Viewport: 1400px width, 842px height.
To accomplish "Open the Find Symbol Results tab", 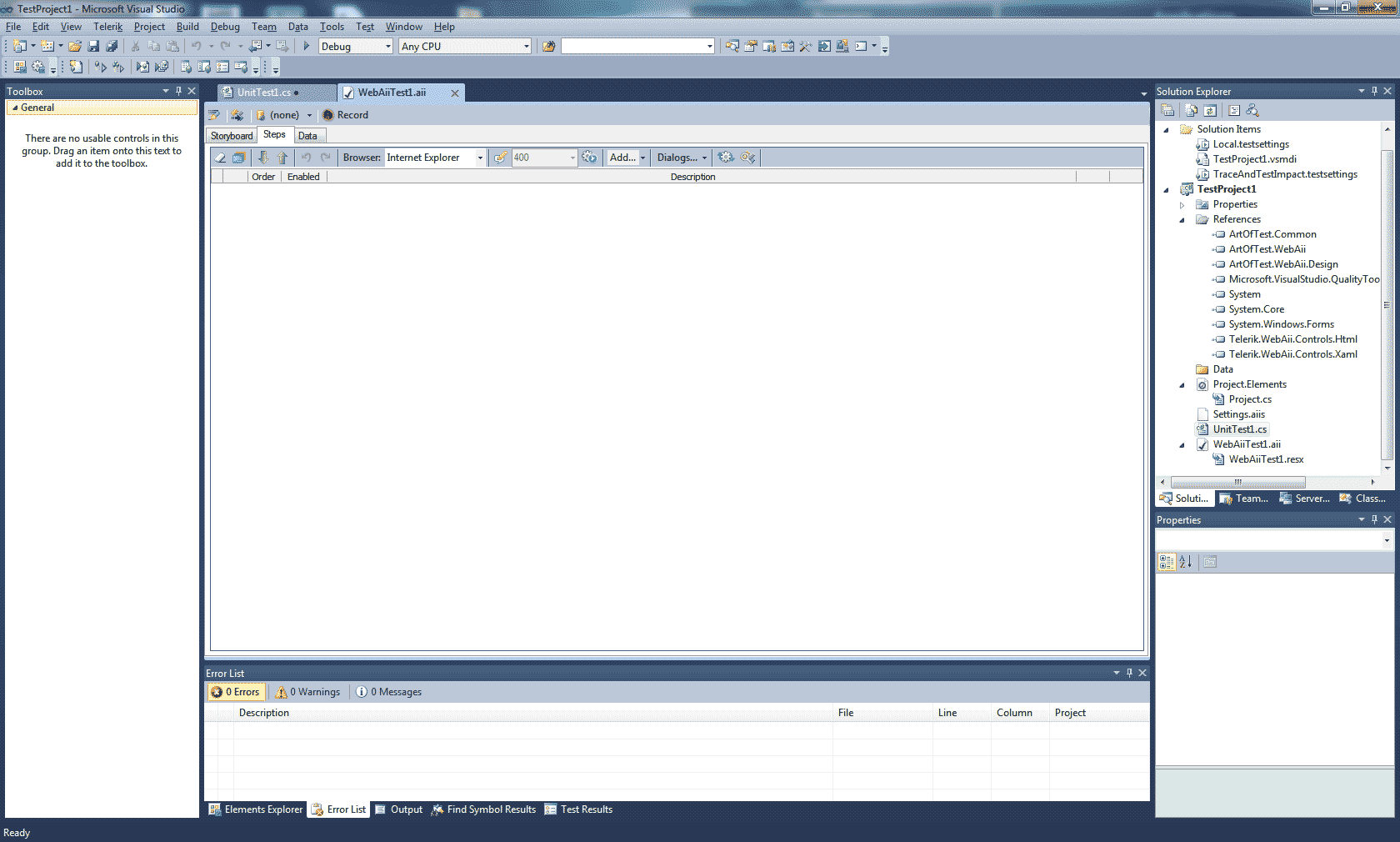I will click(x=483, y=809).
